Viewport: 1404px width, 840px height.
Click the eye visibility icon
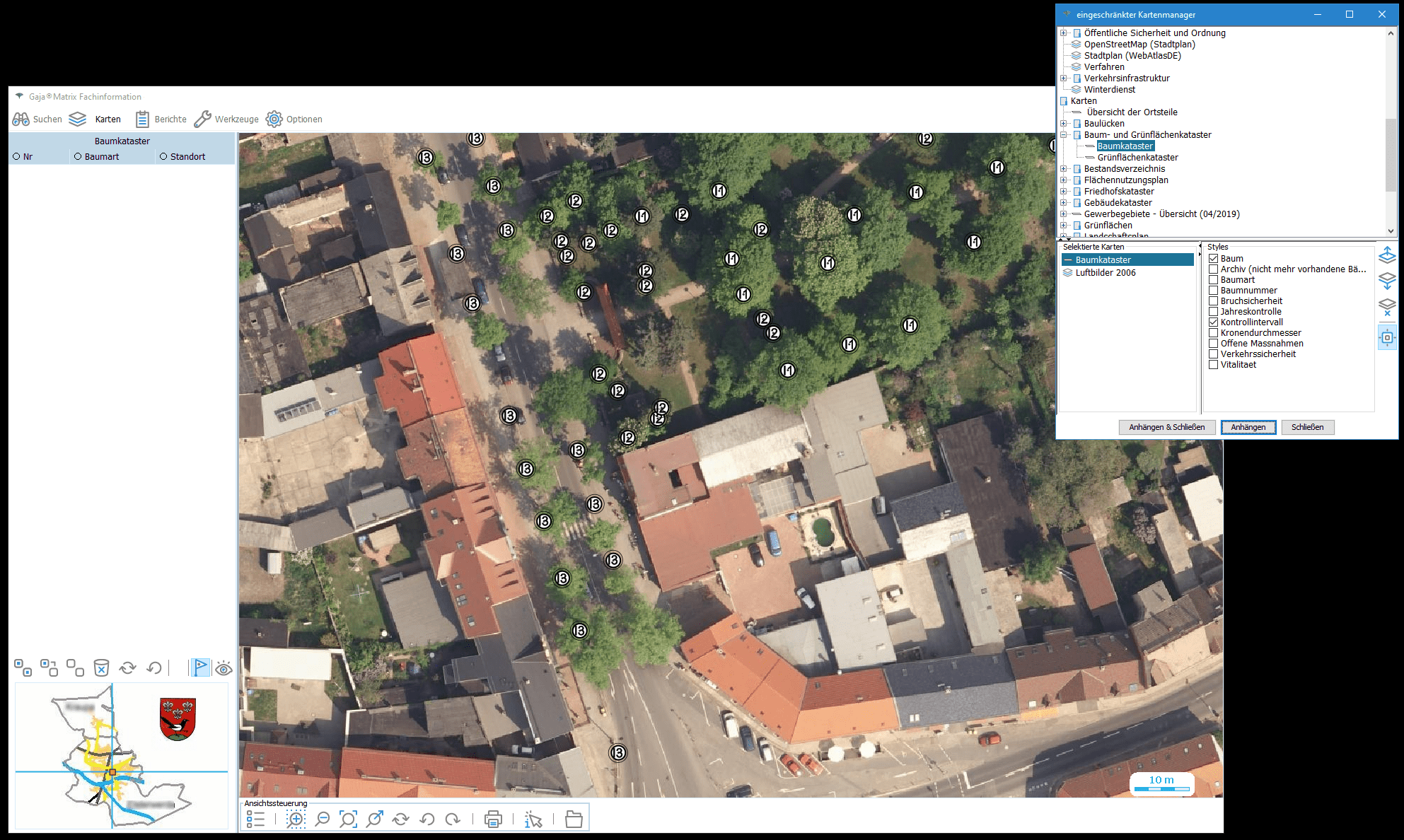coord(224,667)
